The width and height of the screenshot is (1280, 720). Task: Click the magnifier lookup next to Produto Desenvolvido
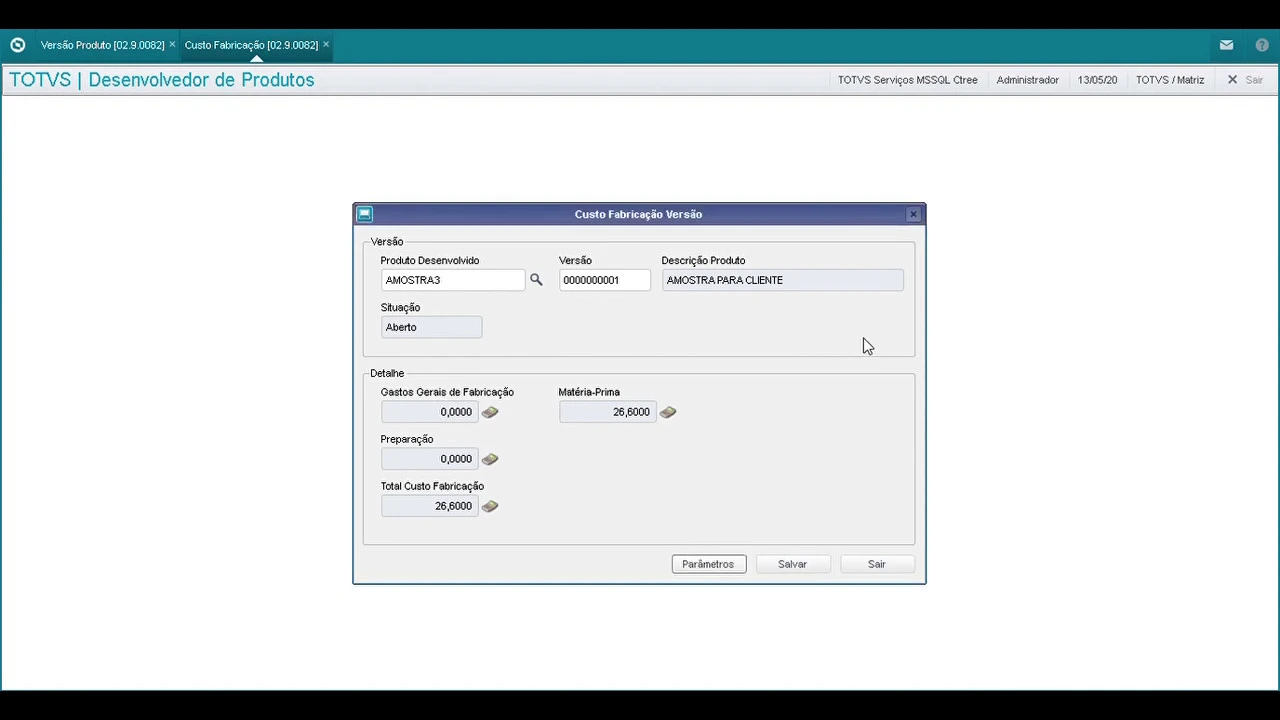pos(536,280)
